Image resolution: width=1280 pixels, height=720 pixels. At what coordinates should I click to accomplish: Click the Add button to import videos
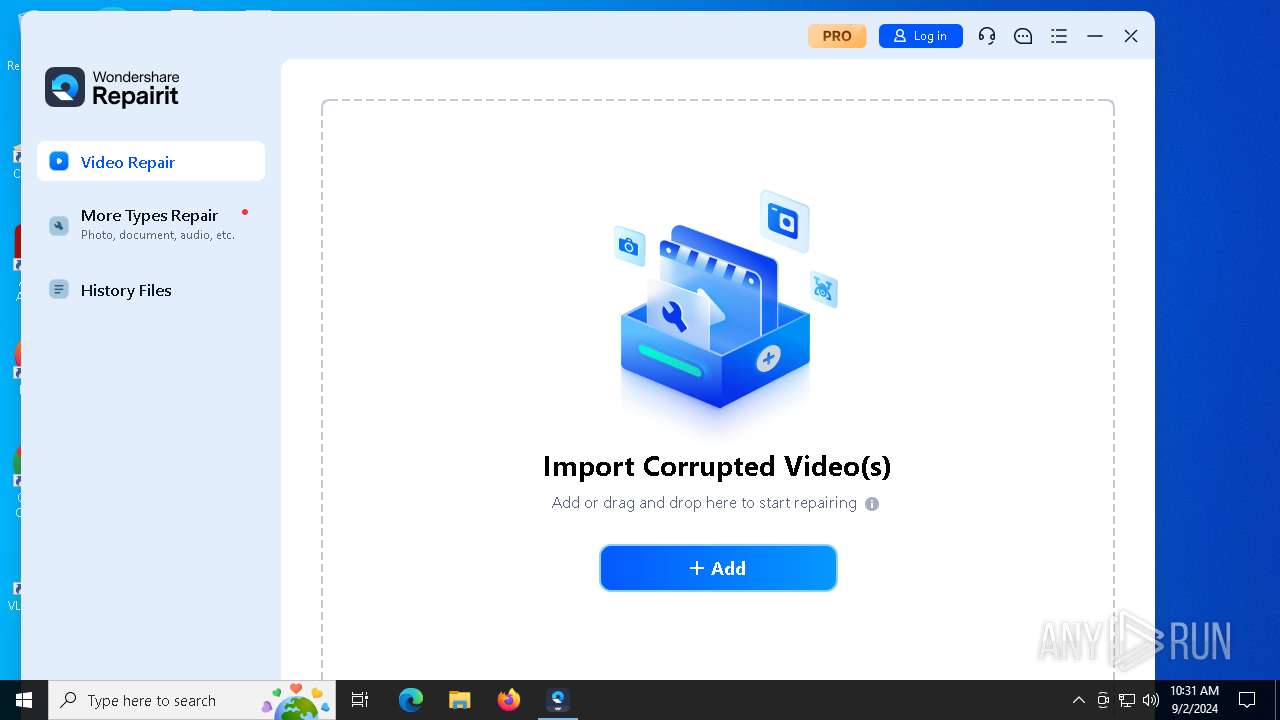718,568
